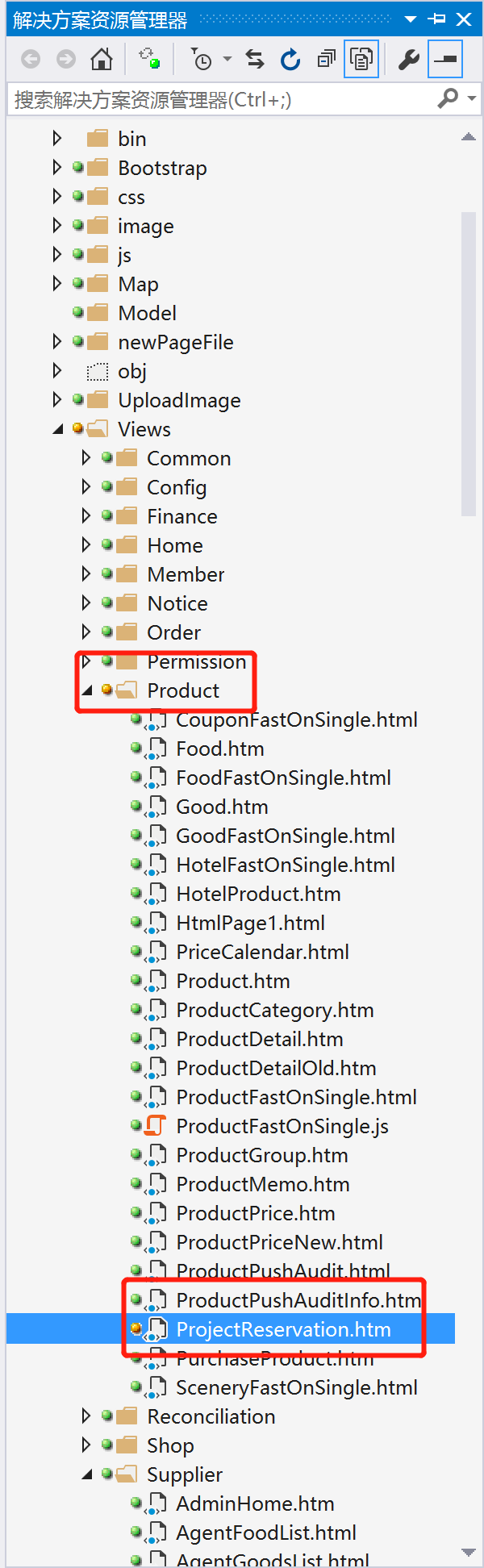
Task: Open Properties with the wrench icon
Action: pyautogui.click(x=409, y=59)
